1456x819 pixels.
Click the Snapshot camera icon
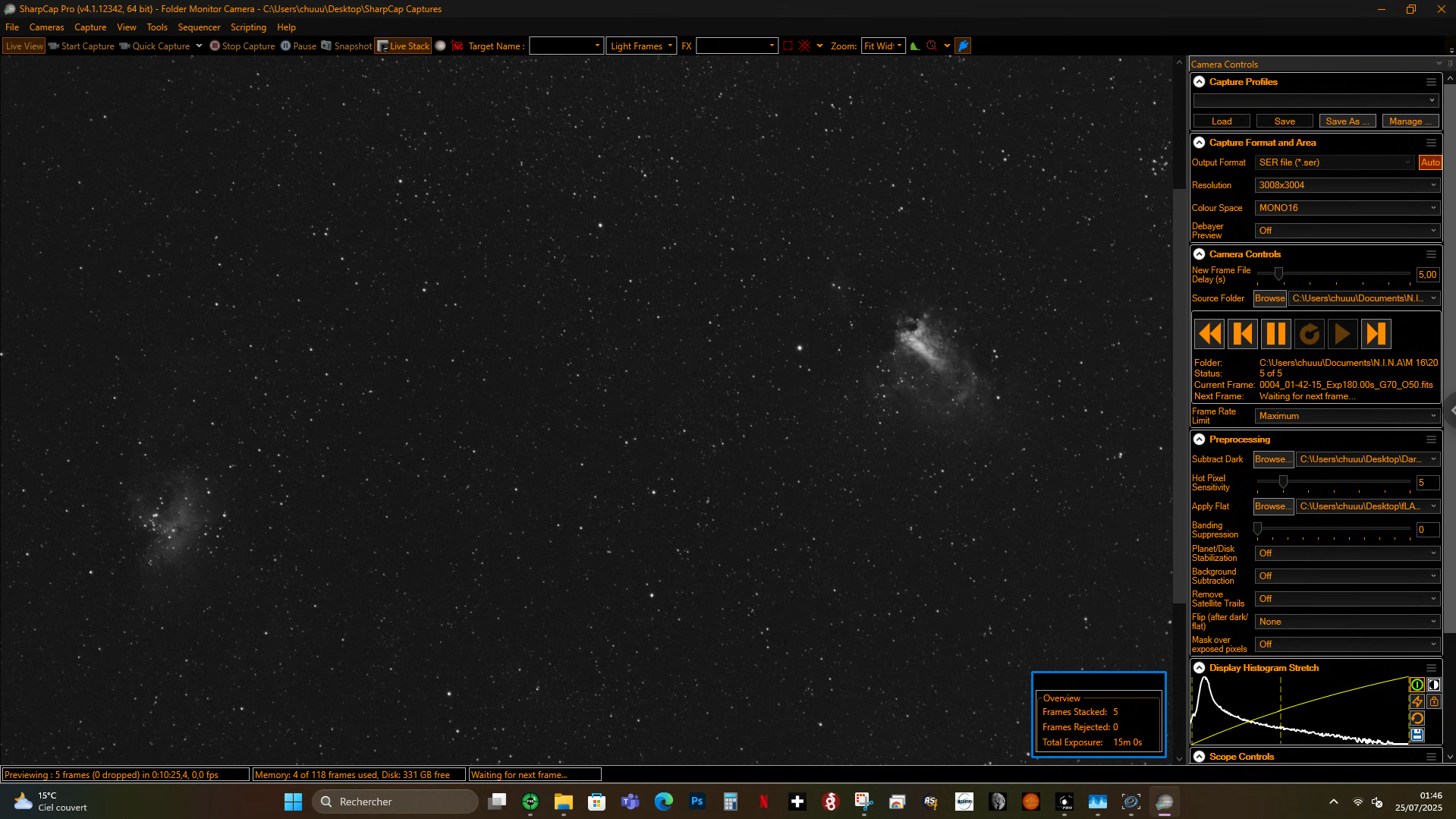(x=326, y=46)
